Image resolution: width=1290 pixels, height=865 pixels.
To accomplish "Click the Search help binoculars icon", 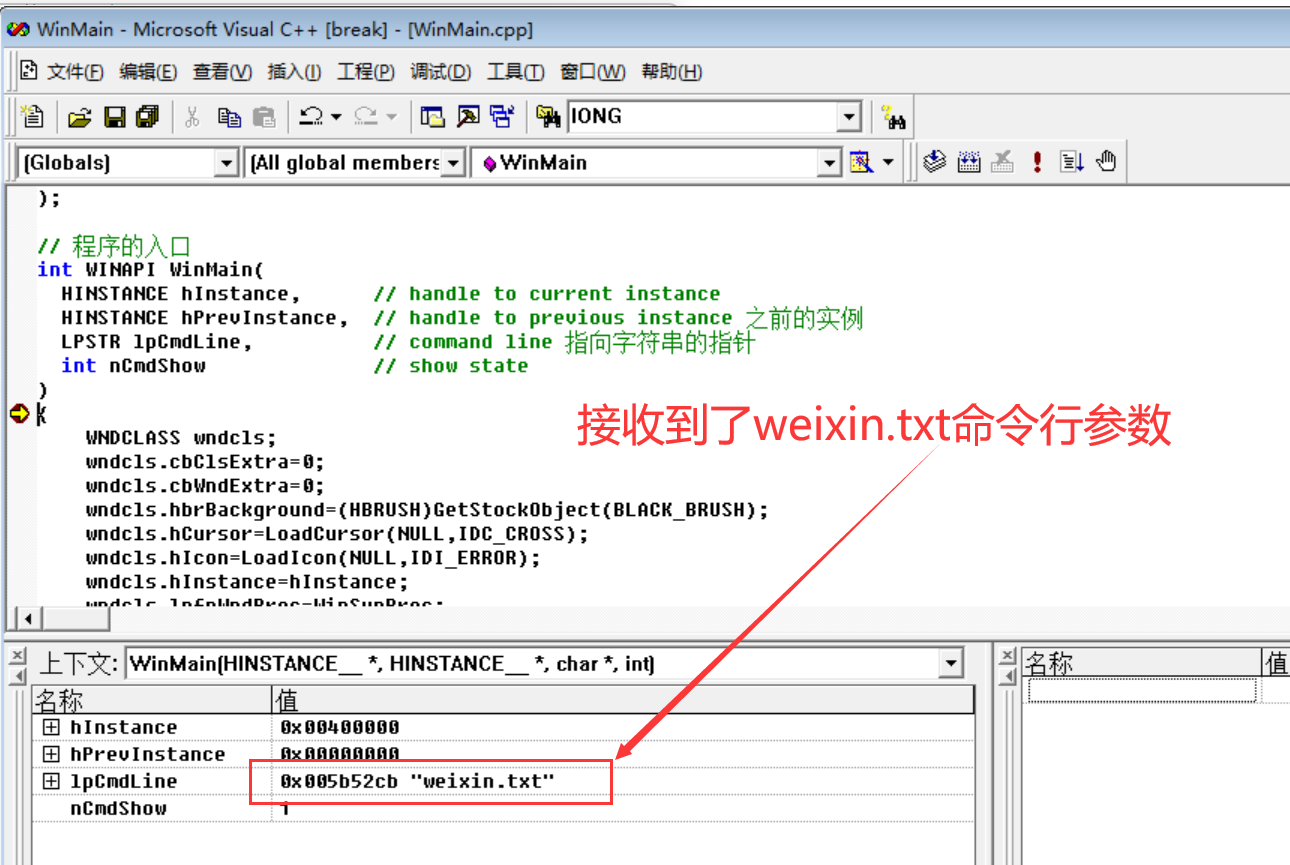I will [894, 118].
